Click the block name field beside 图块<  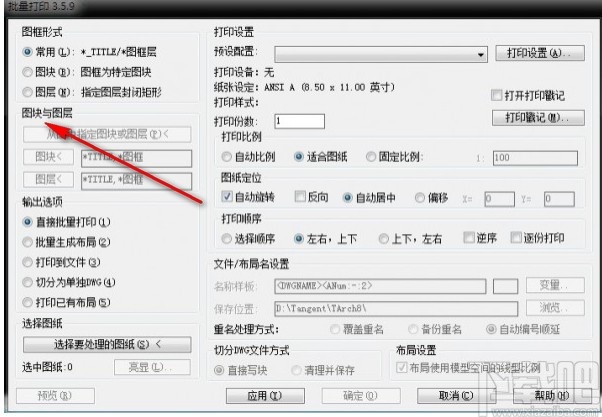(137, 158)
